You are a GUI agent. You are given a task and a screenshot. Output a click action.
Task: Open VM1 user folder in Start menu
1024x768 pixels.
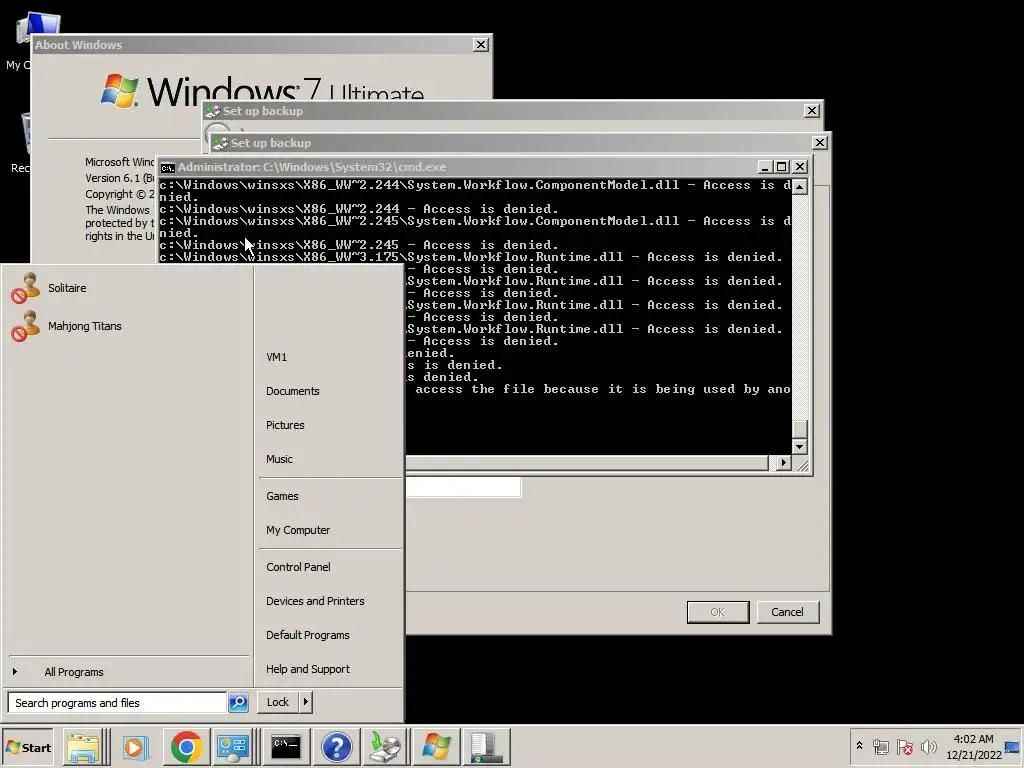click(x=329, y=357)
